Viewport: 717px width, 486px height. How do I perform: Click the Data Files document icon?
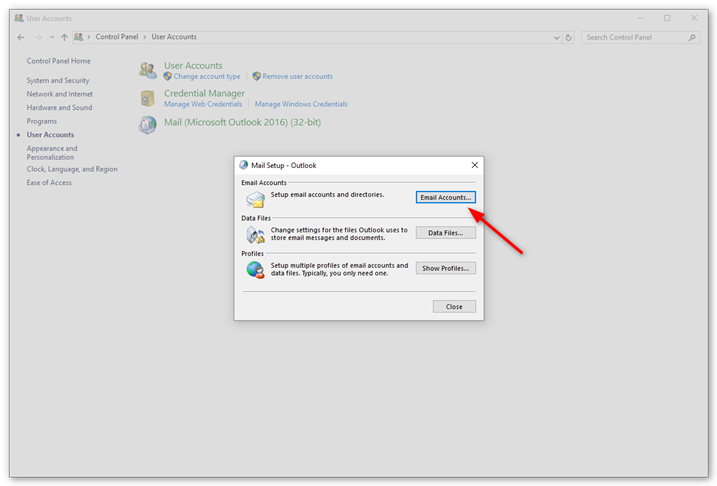click(255, 235)
